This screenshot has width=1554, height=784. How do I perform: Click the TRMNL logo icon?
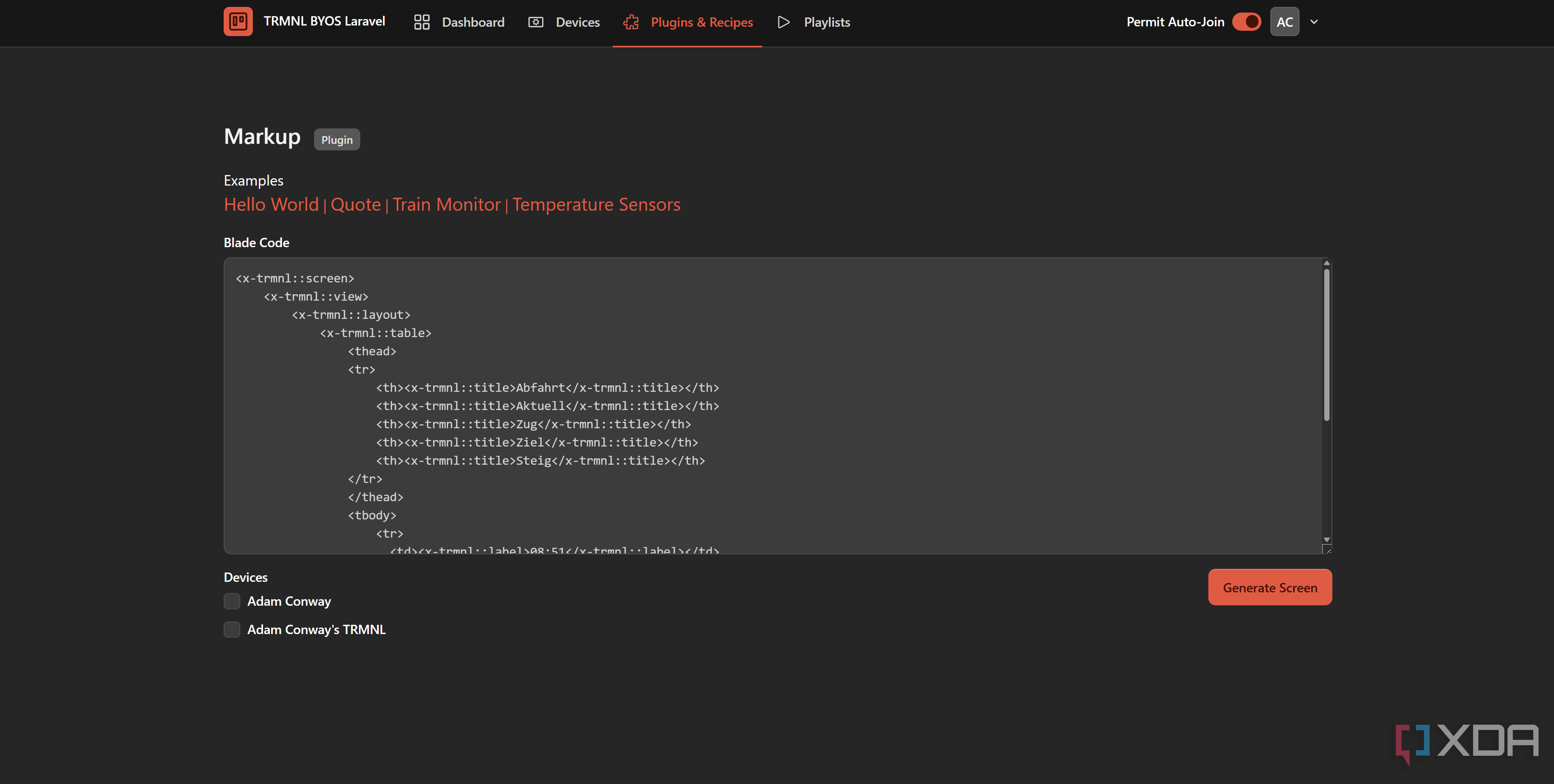tap(238, 22)
